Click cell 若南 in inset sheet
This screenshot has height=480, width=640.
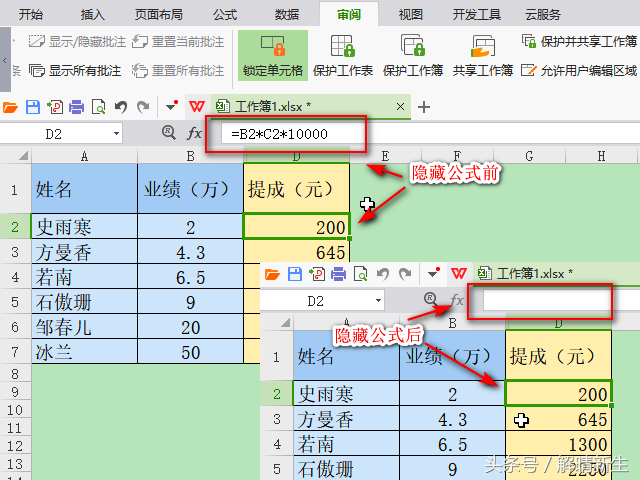[346, 444]
